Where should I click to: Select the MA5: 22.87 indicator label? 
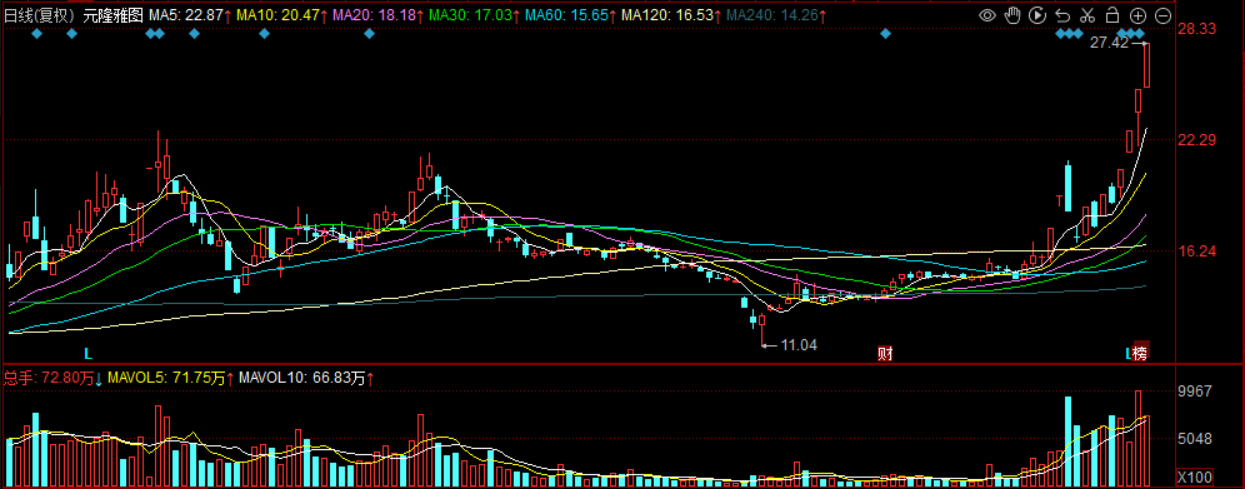coord(191,16)
